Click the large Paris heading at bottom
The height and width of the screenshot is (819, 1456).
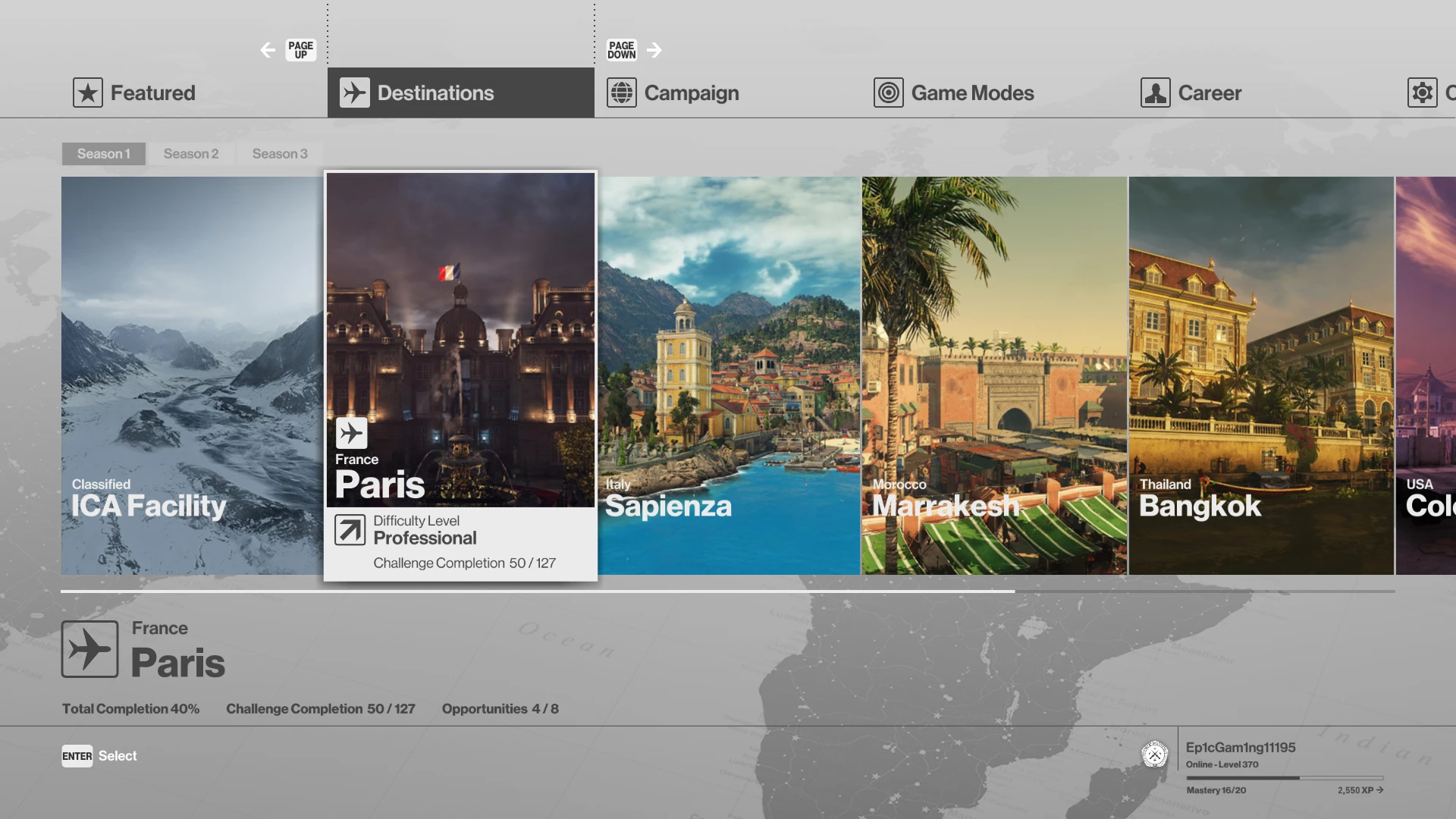point(178,663)
